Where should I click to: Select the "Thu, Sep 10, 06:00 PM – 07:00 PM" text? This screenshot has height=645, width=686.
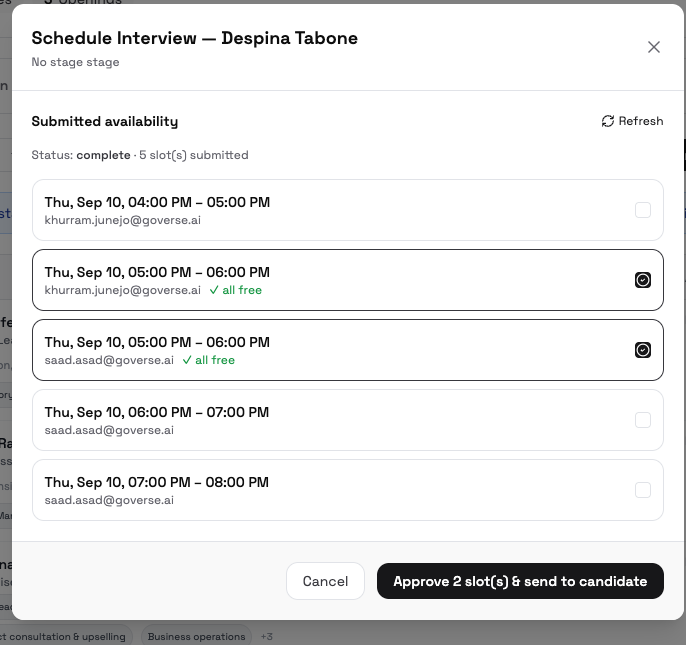coord(157,412)
